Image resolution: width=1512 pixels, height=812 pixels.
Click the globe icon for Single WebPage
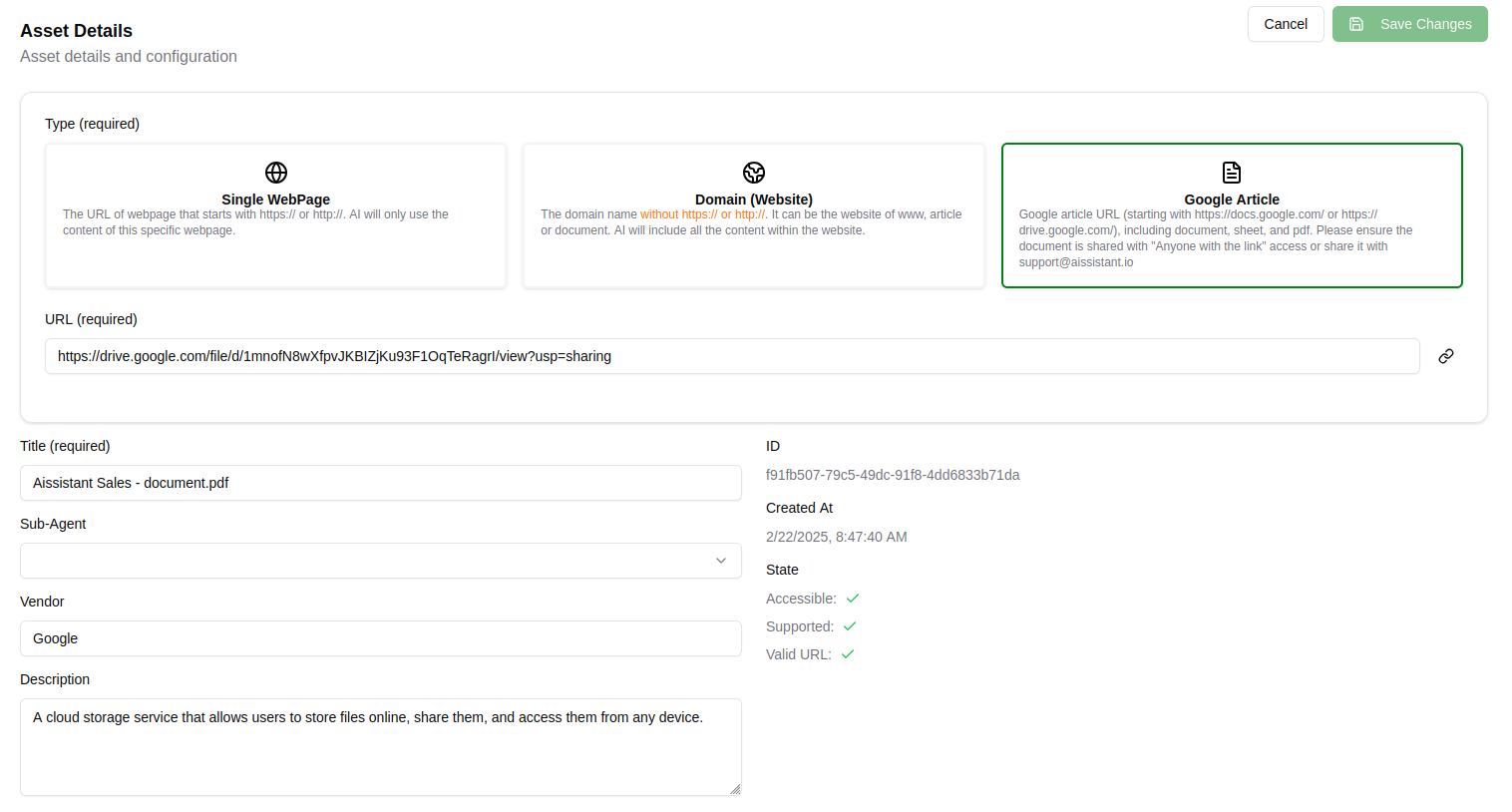[x=276, y=173]
